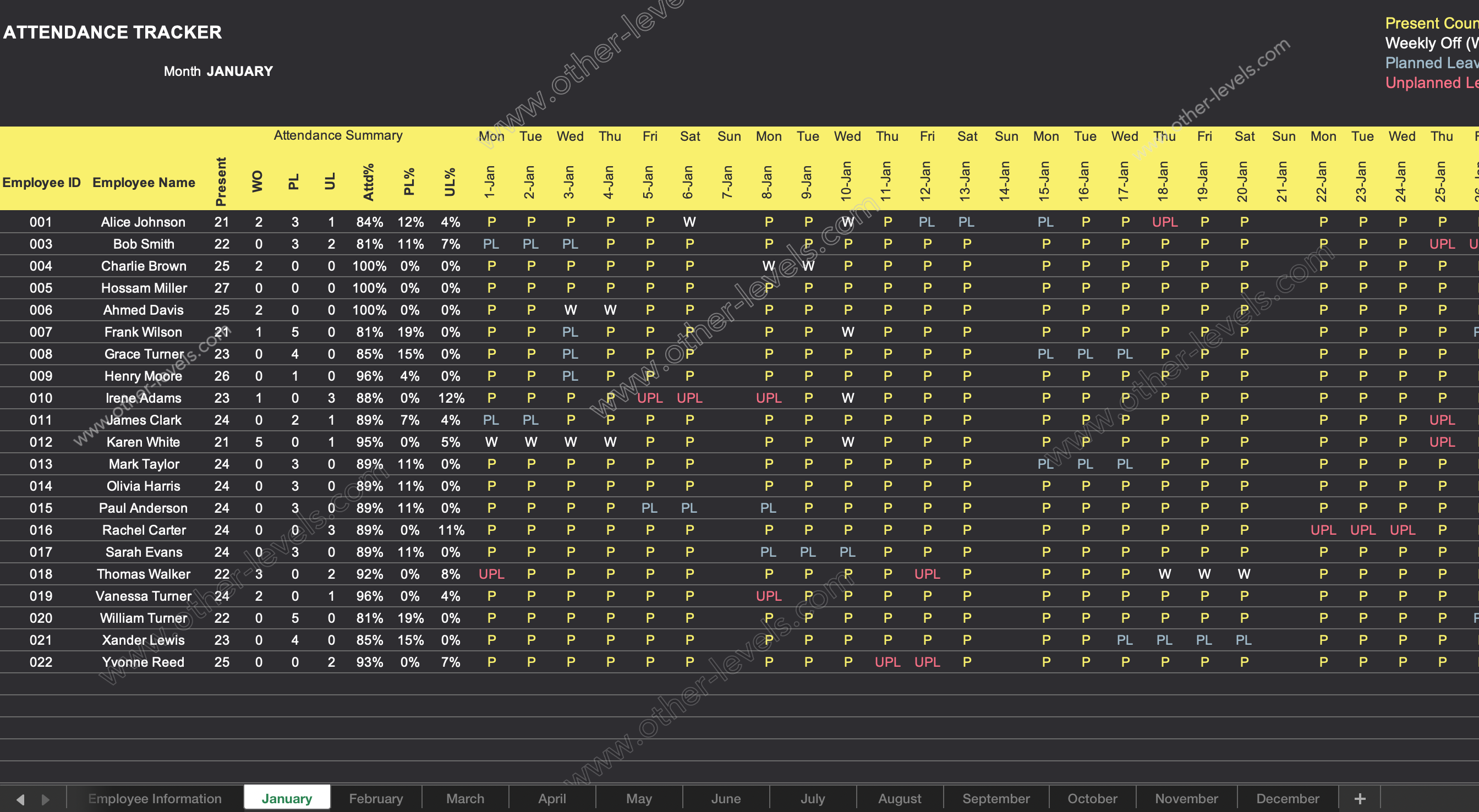The width and height of the screenshot is (1479, 812).
Task: Open the March sheet tab
Action: [x=465, y=798]
